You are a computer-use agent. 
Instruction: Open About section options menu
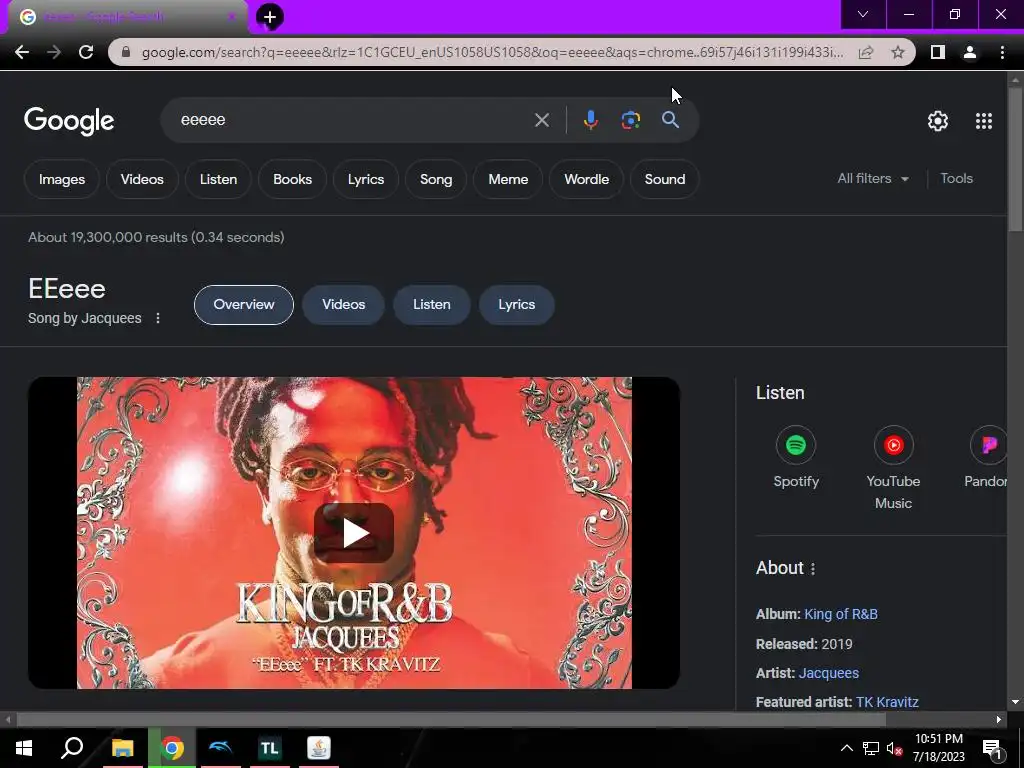pos(812,569)
